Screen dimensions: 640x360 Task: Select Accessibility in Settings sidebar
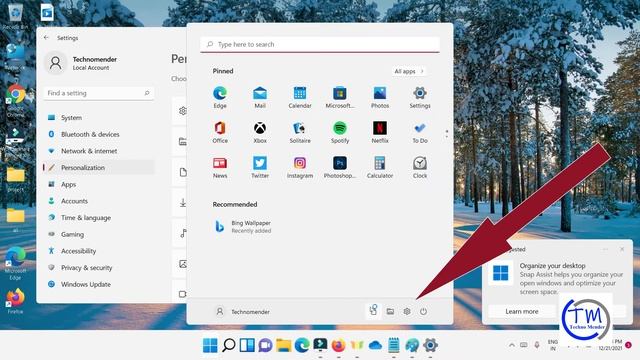tap(98, 251)
